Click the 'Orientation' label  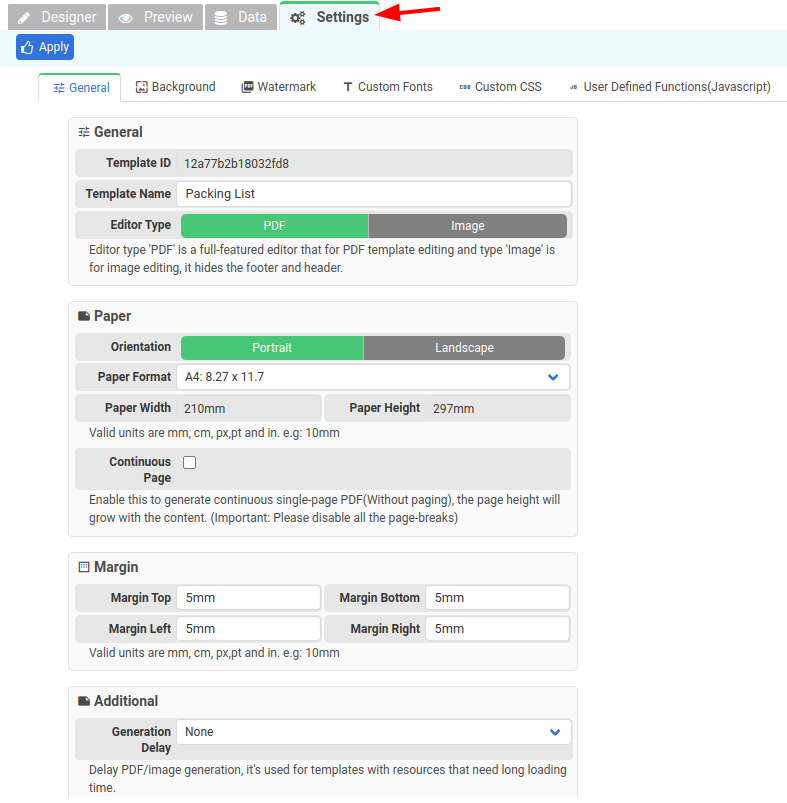[141, 347]
